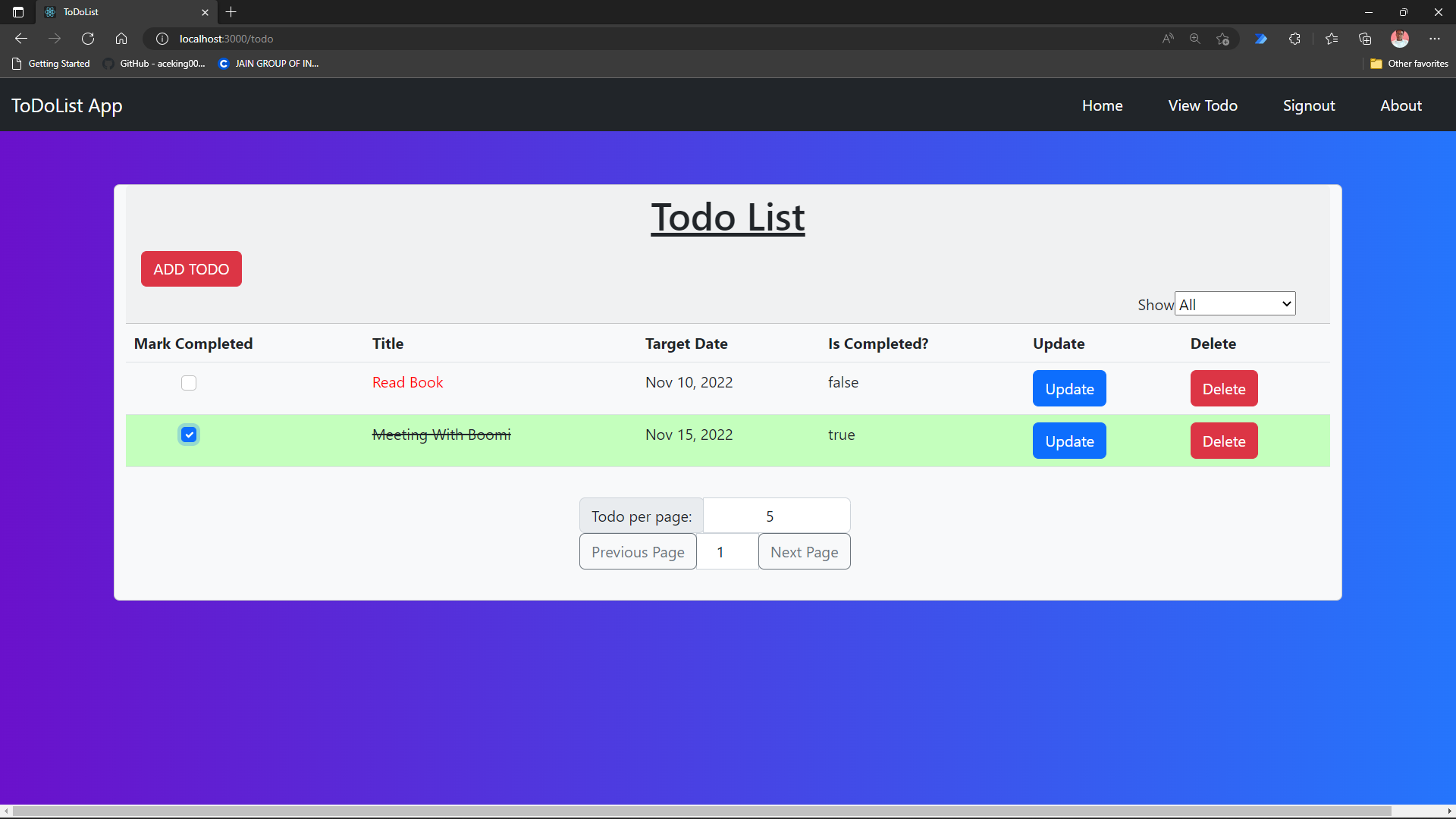Click the profile avatar icon
The width and height of the screenshot is (1456, 819).
[1400, 39]
